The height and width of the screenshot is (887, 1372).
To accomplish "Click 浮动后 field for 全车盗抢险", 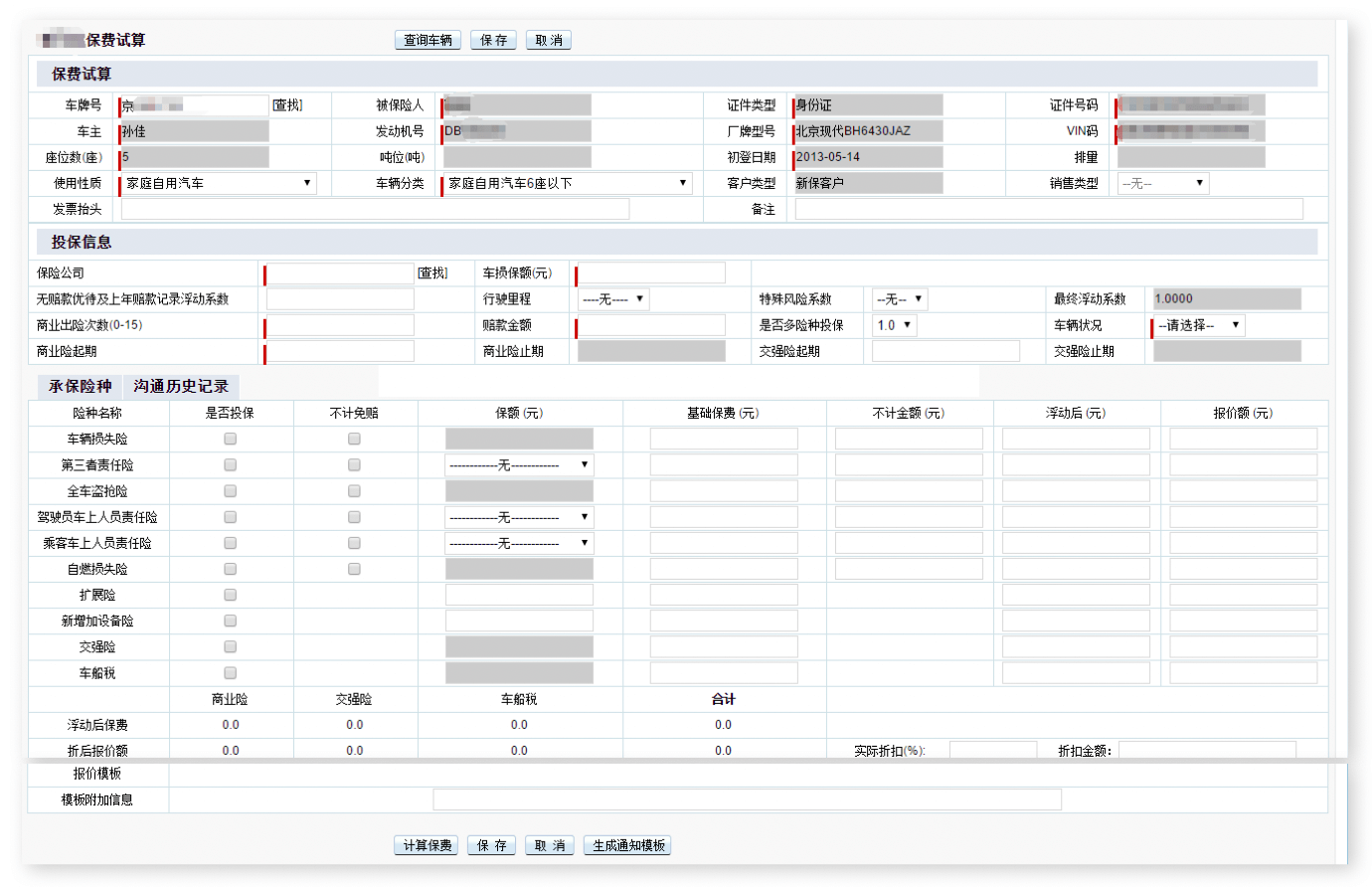I will pos(1076,491).
